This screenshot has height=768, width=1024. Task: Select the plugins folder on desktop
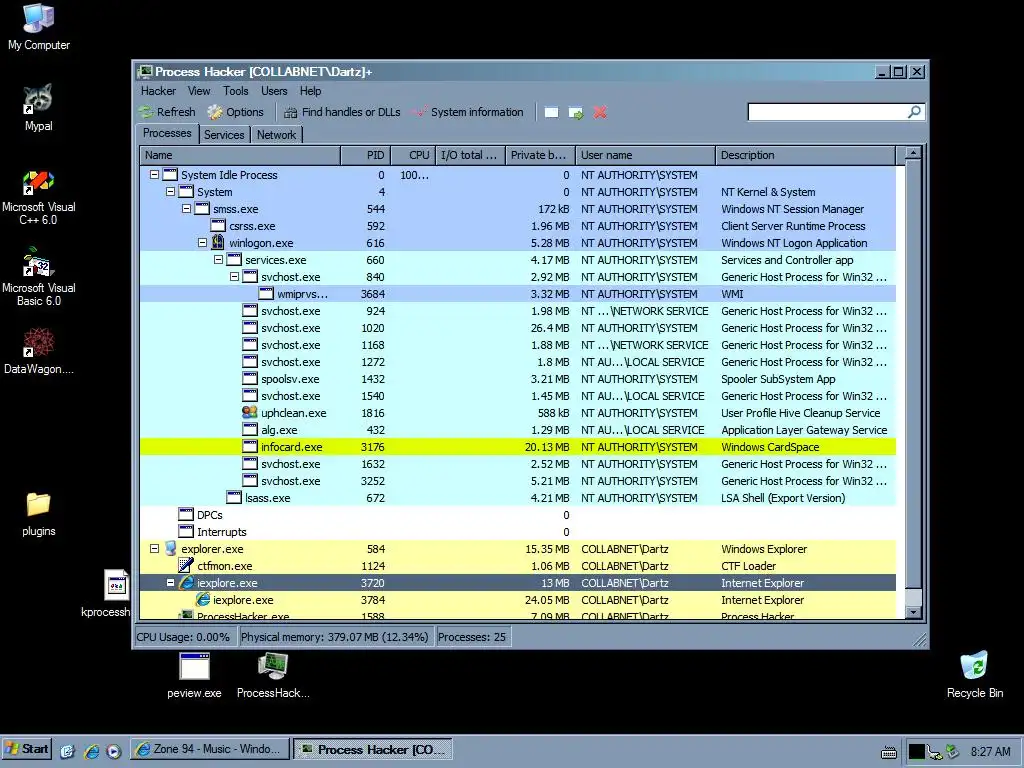(x=39, y=515)
